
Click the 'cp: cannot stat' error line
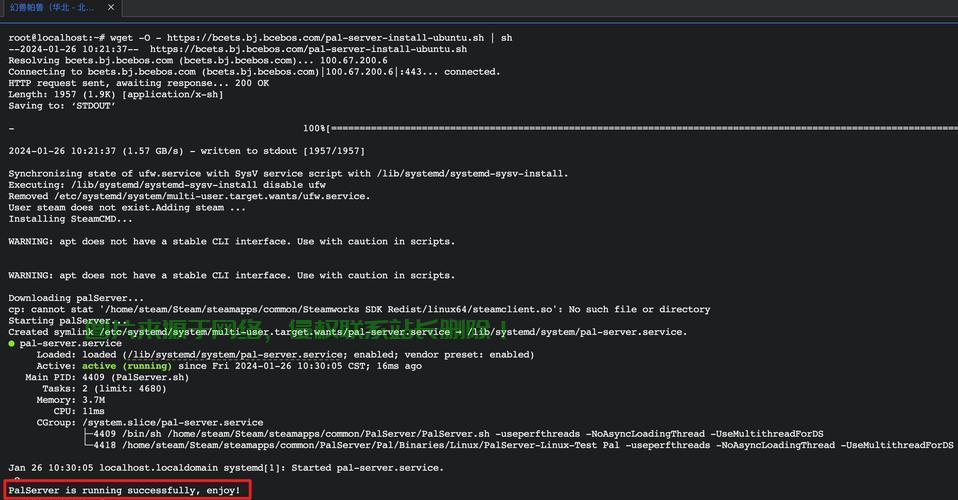pyautogui.click(x=359, y=309)
